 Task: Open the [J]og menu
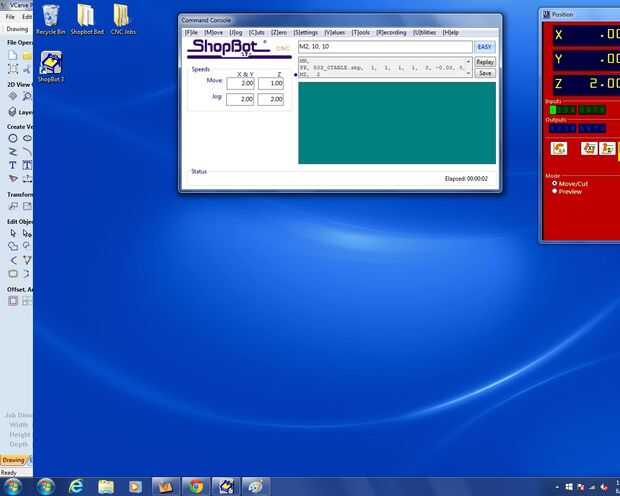pyautogui.click(x=236, y=32)
